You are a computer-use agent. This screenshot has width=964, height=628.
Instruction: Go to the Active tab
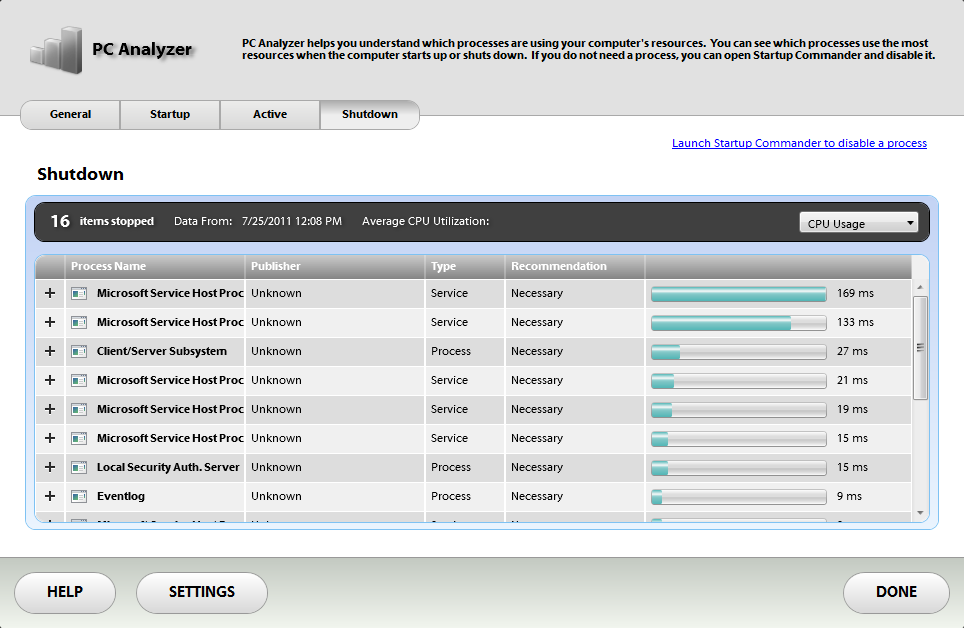coord(270,114)
